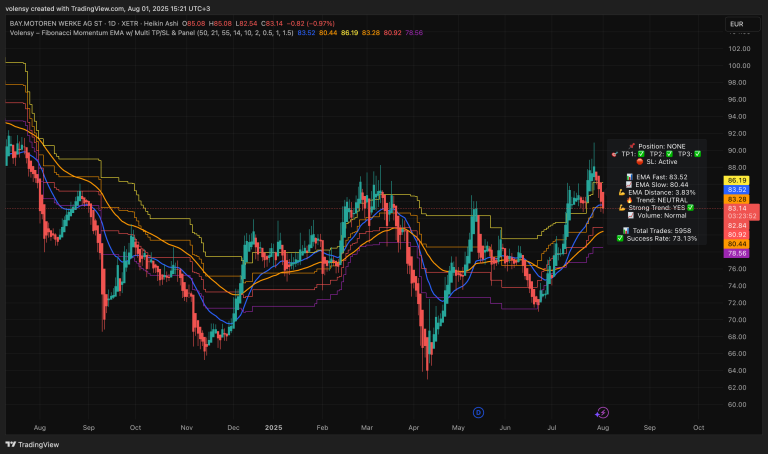This screenshot has height=454, width=768.
Task: Click the -0.82 (-0.97%) change value
Action: point(311,24)
